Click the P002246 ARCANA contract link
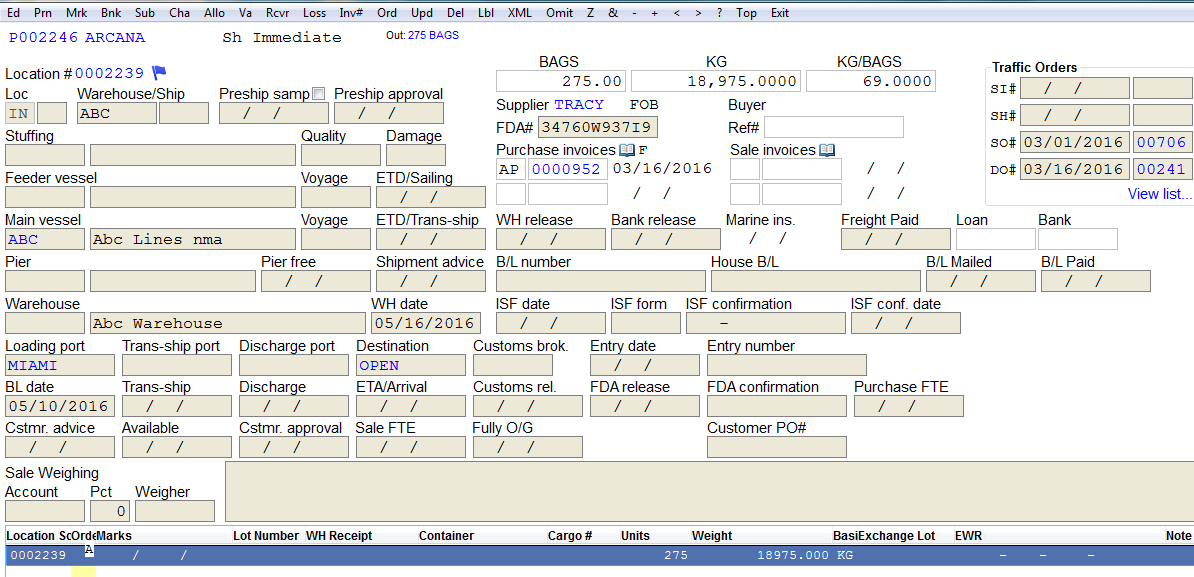The height and width of the screenshot is (577, 1194). 76,37
